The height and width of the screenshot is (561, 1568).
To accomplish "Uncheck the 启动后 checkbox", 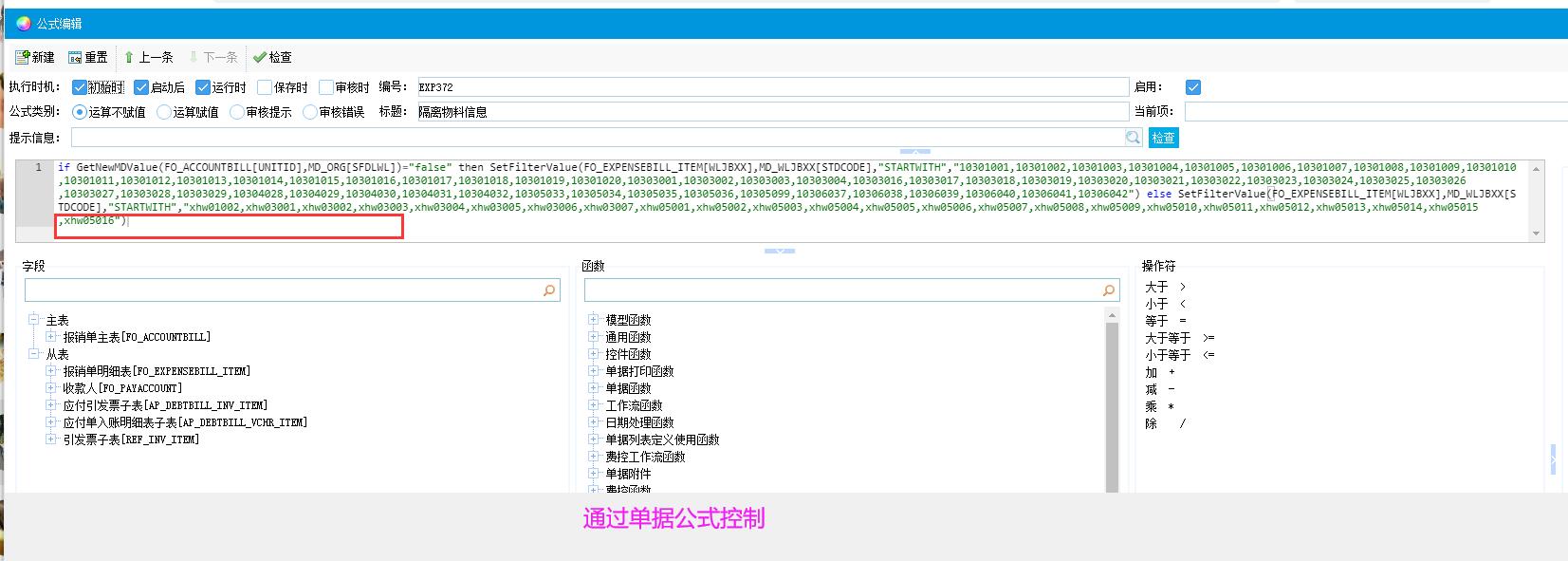I will (x=141, y=87).
